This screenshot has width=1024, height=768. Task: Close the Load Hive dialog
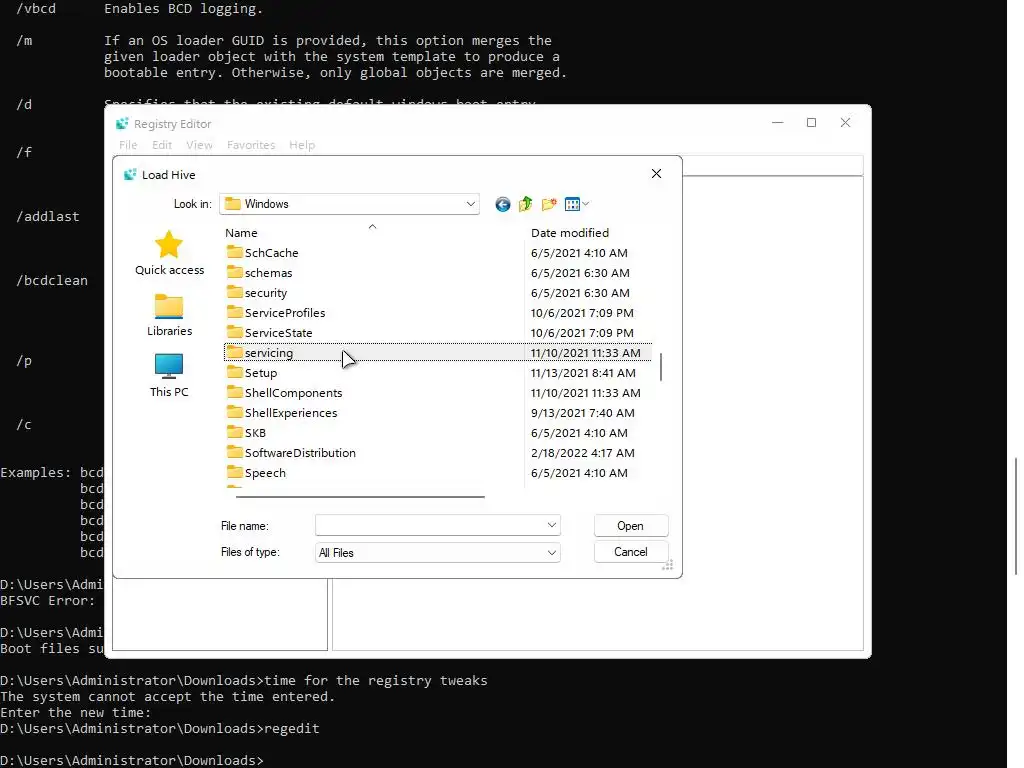coord(656,174)
